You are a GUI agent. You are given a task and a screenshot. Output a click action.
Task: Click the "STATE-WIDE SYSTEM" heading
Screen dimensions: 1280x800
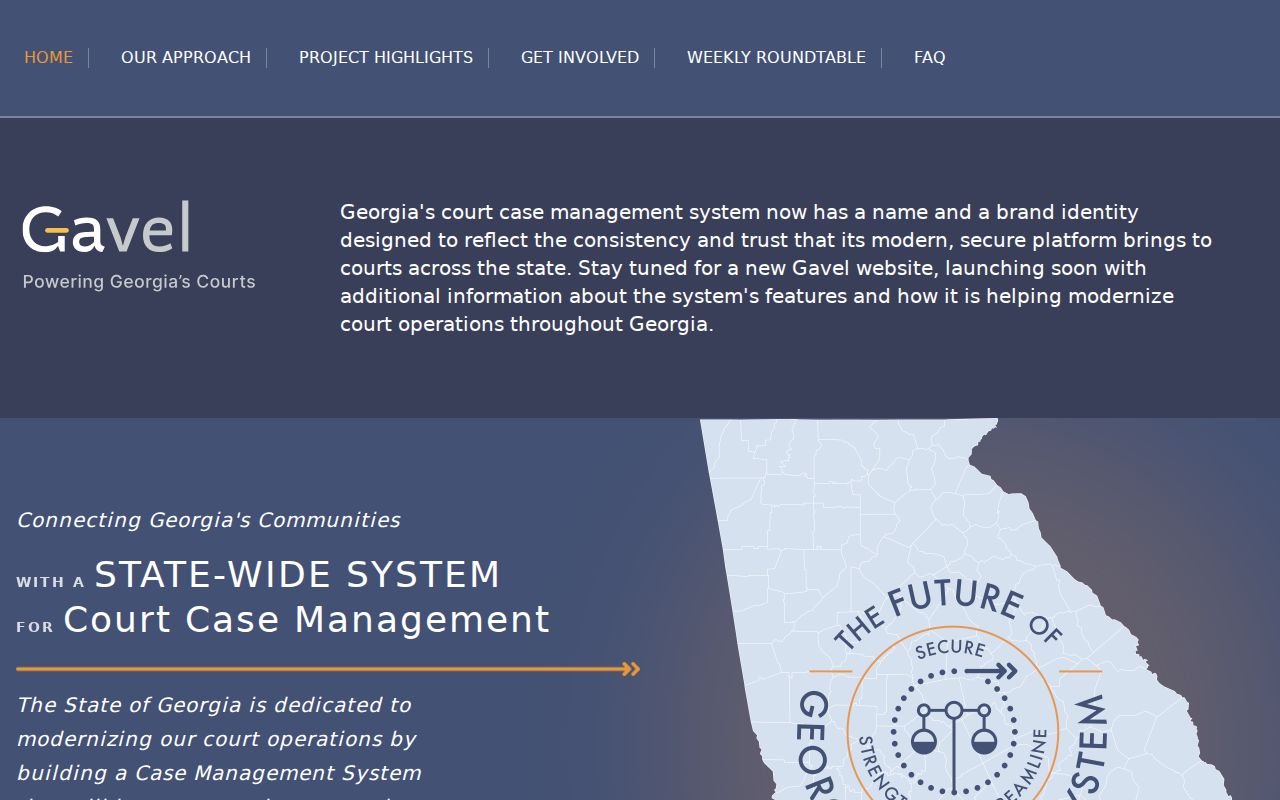coord(297,575)
